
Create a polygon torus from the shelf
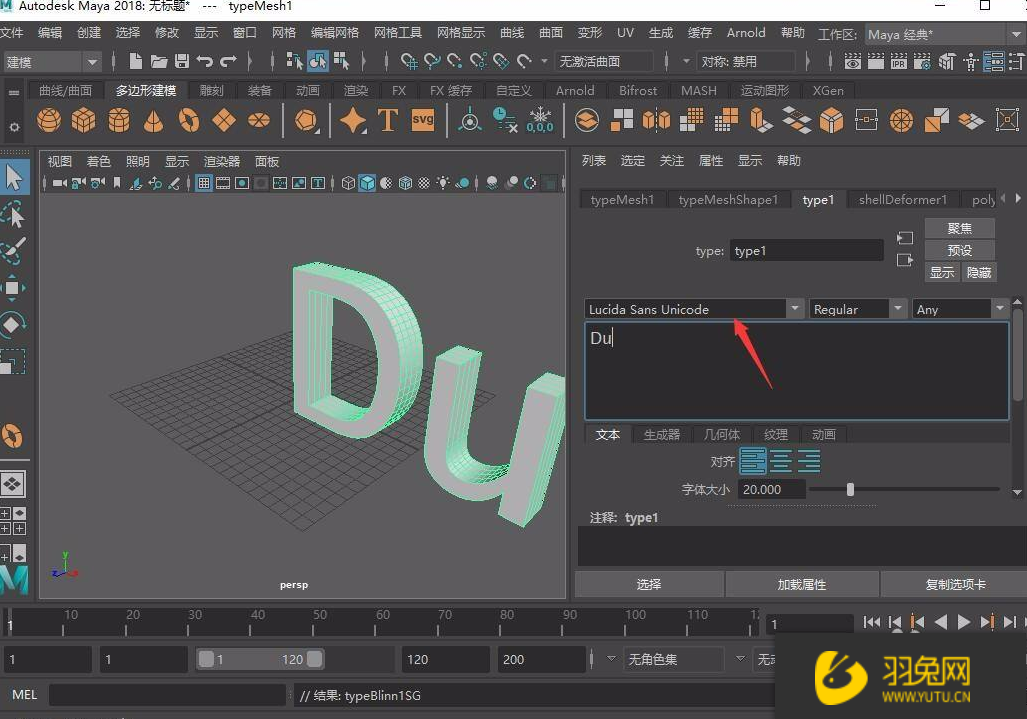click(x=188, y=120)
